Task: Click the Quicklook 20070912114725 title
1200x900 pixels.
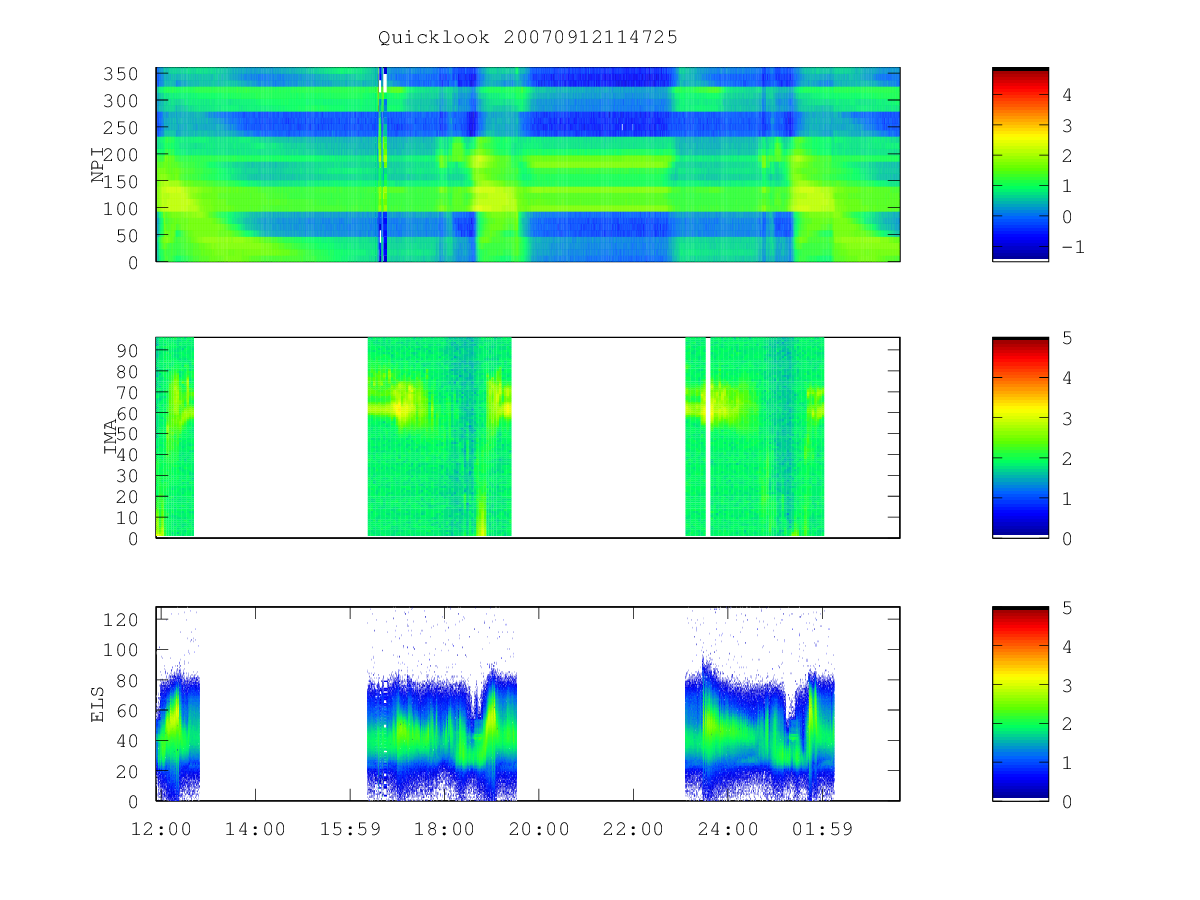Action: 528,38
